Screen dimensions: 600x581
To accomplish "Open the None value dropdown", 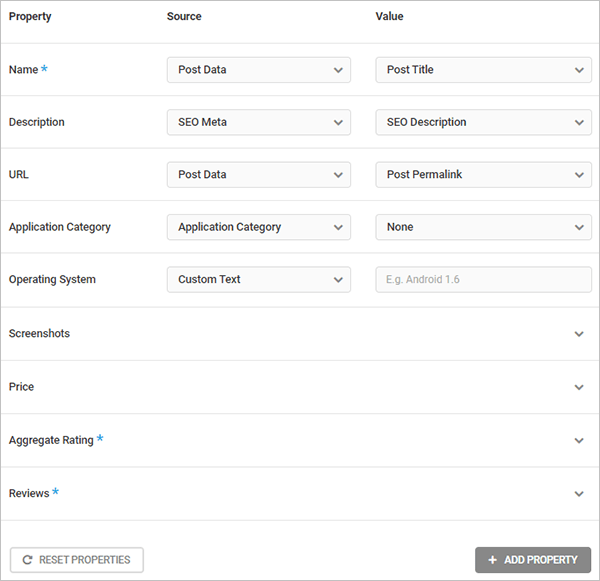I will tap(484, 227).
